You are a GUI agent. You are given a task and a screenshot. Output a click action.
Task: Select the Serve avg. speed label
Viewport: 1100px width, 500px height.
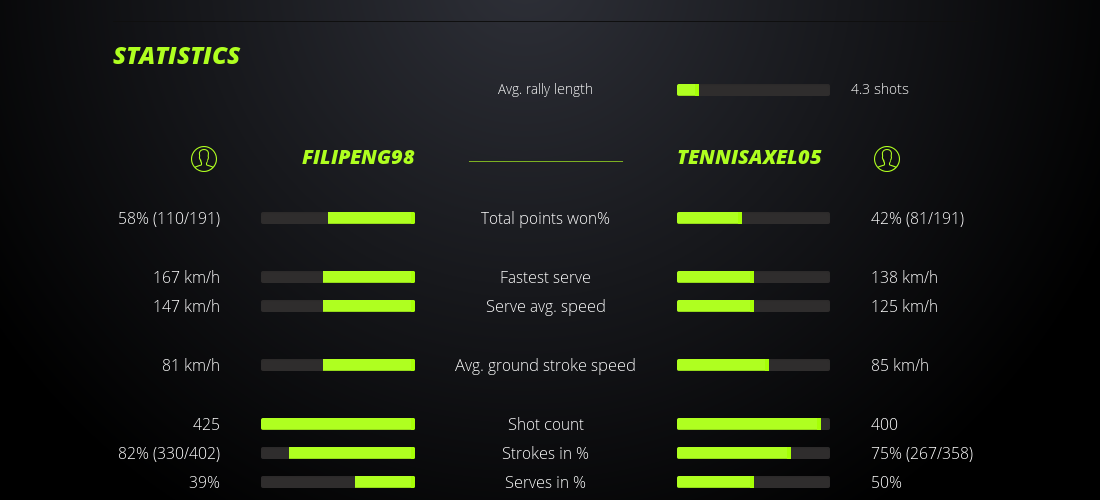[x=545, y=306]
